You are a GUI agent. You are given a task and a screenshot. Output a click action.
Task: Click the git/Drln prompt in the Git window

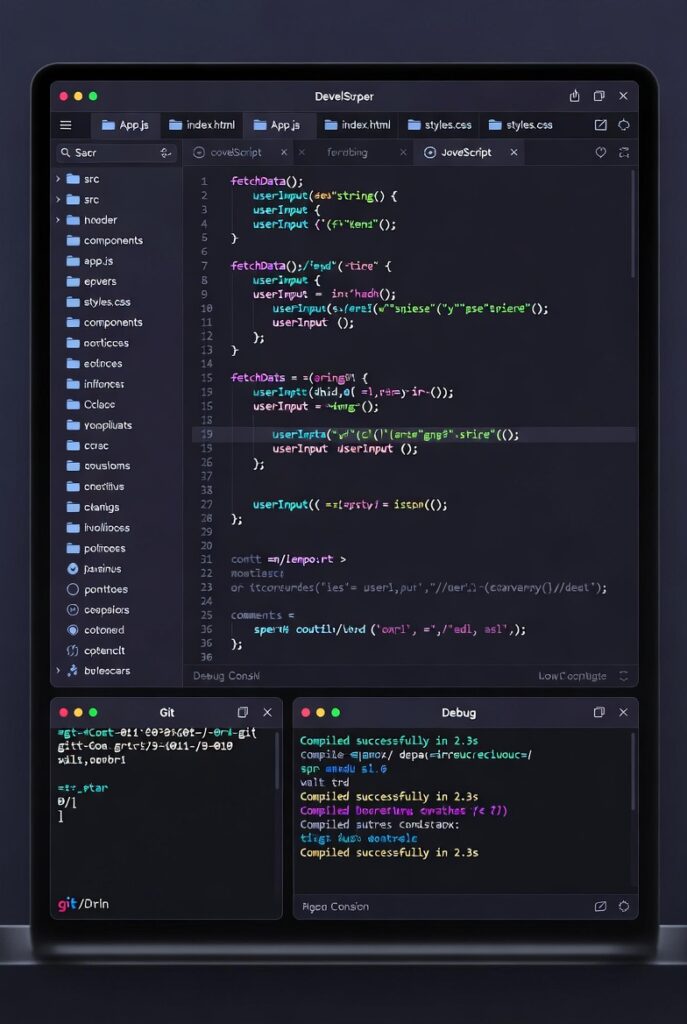(84, 904)
